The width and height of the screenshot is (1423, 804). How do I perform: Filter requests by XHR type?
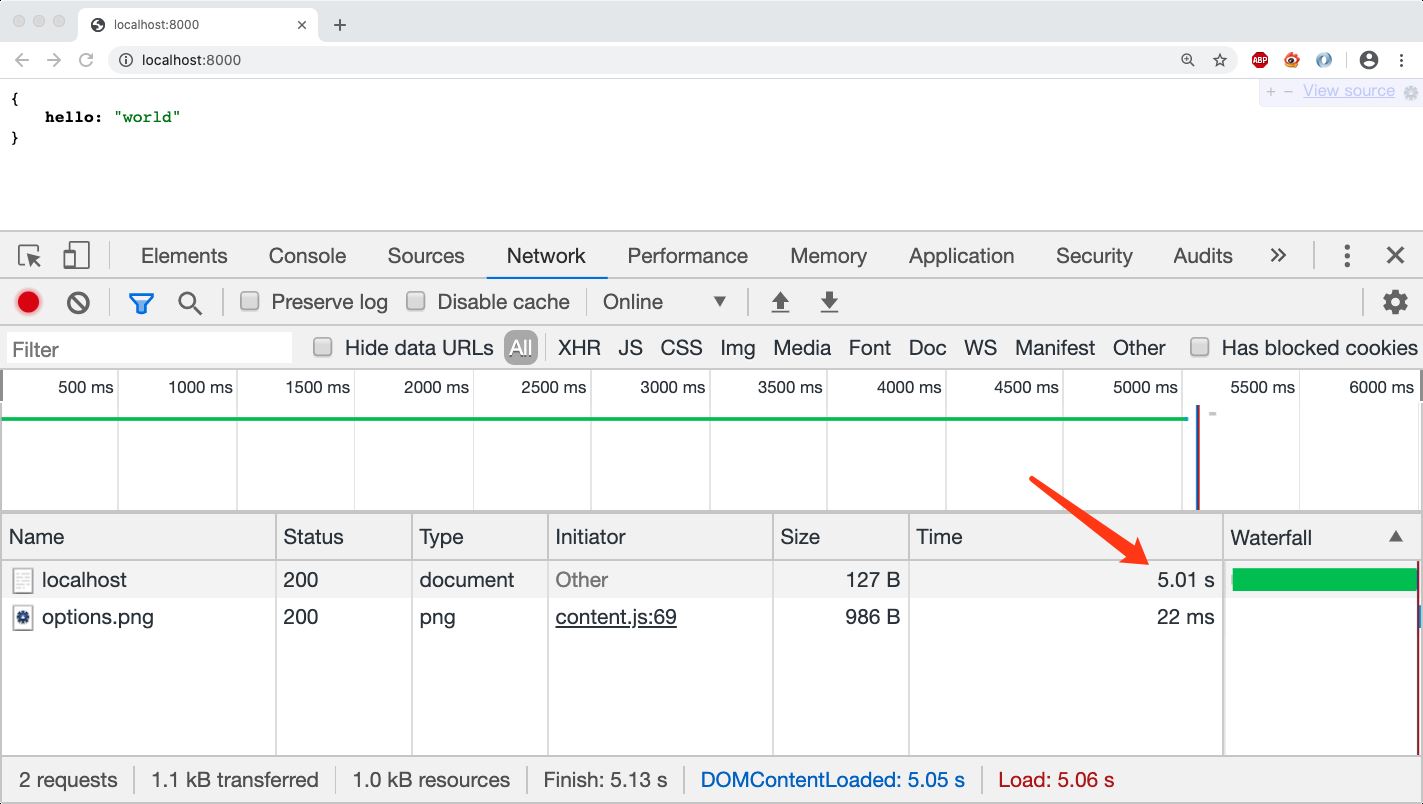(x=579, y=348)
